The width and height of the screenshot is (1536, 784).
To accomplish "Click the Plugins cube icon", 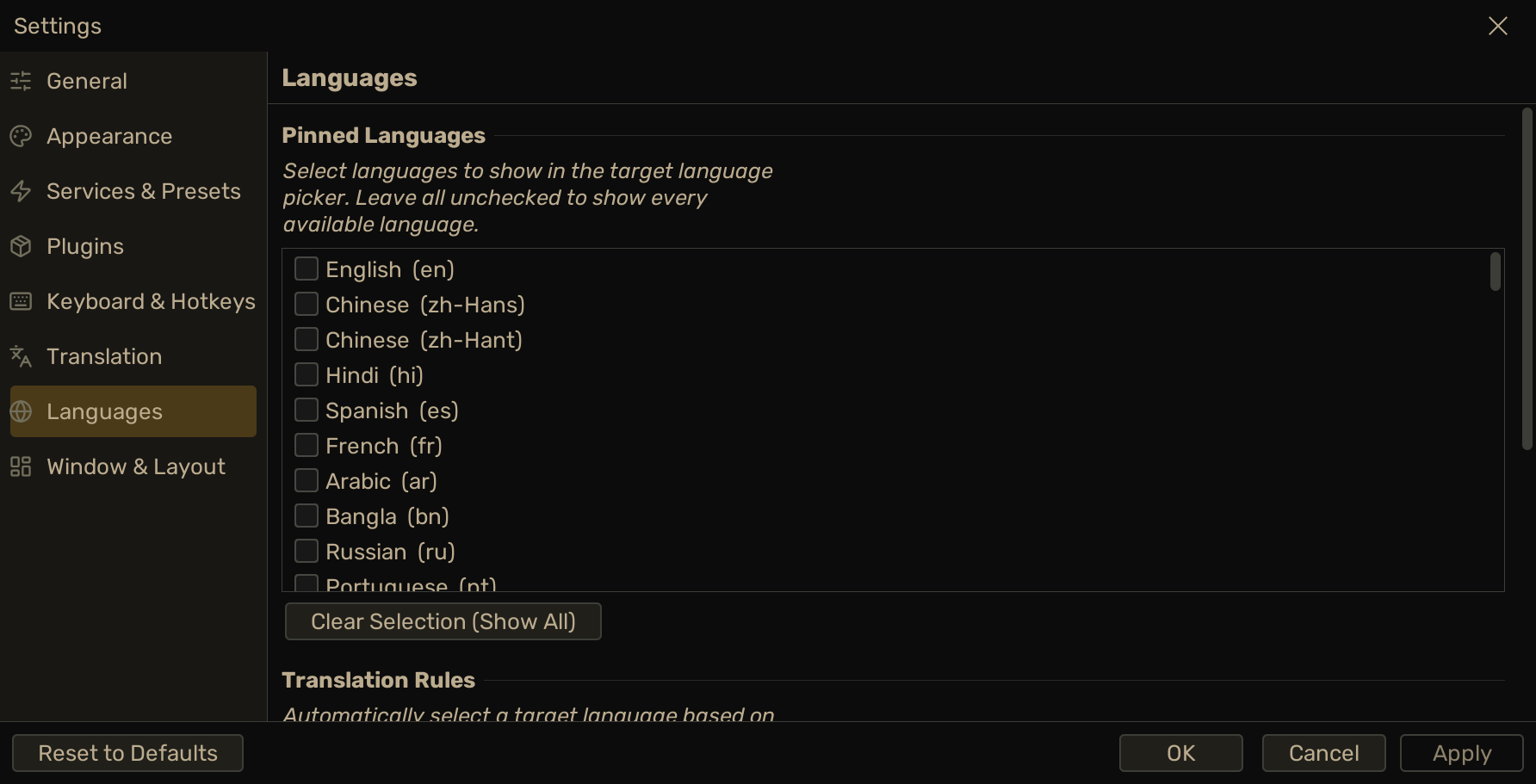I will point(21,246).
